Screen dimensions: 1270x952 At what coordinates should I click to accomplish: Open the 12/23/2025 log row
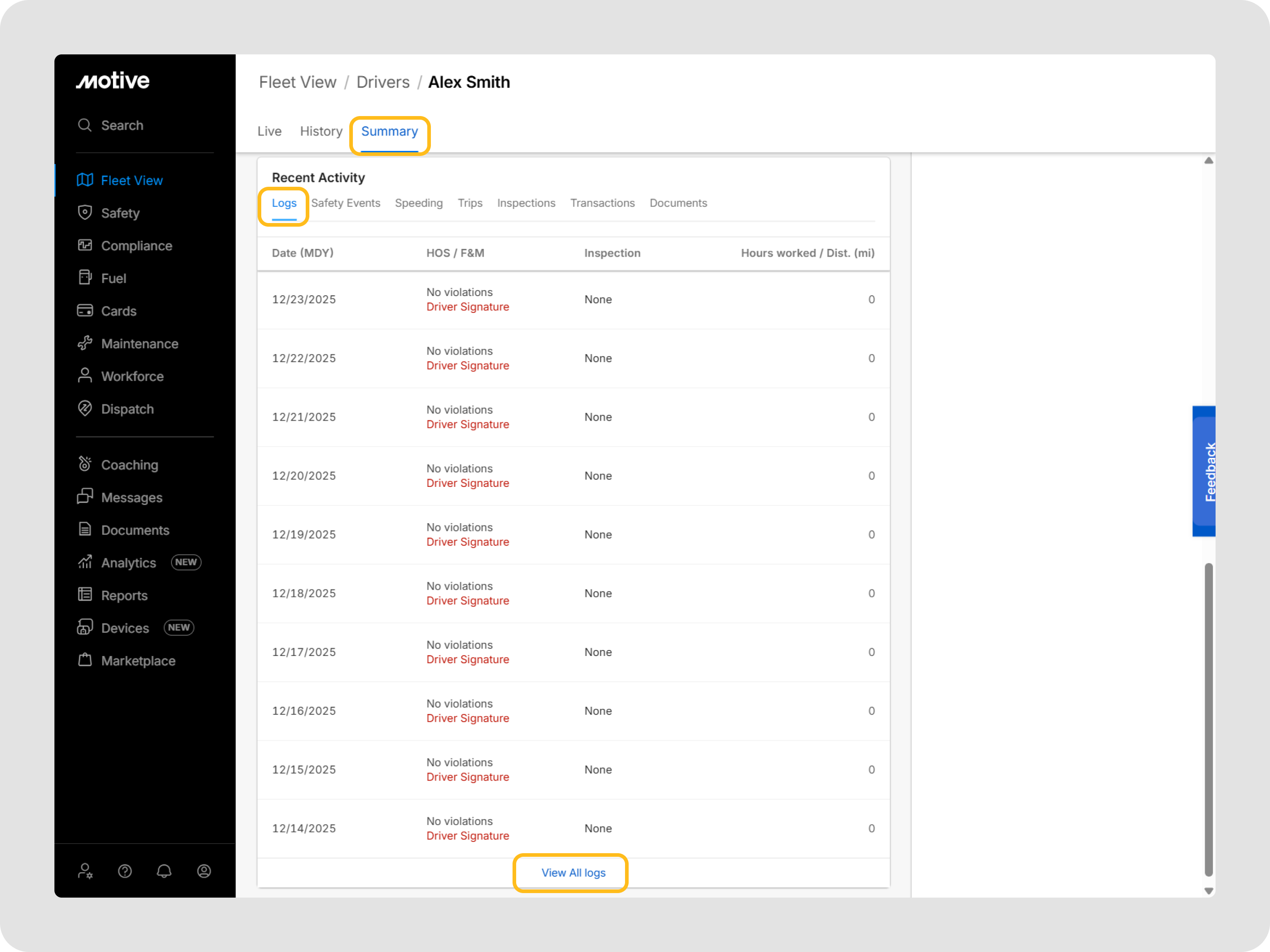tap(304, 300)
